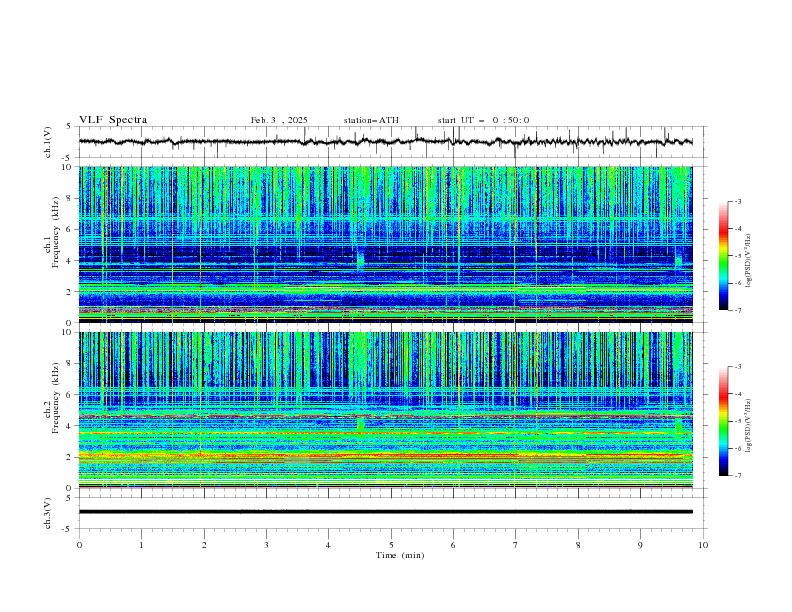
Task: Click the lower color bar beside ch.2
Action: [x=724, y=421]
